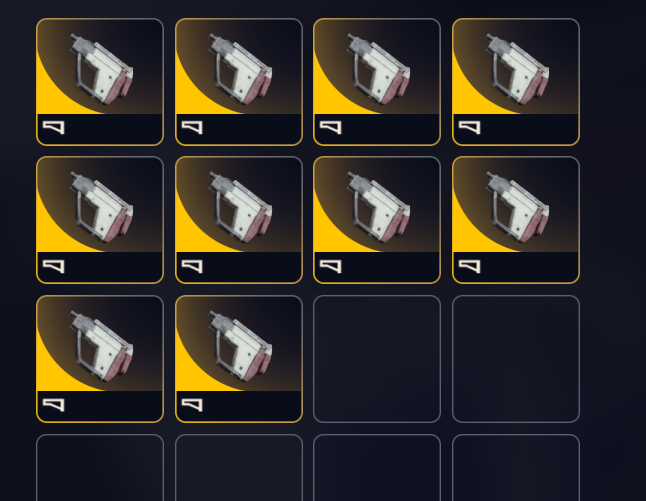The image size is (646, 501).
Task: Select the pistol item in the first row, first slot
Action: click(x=100, y=82)
